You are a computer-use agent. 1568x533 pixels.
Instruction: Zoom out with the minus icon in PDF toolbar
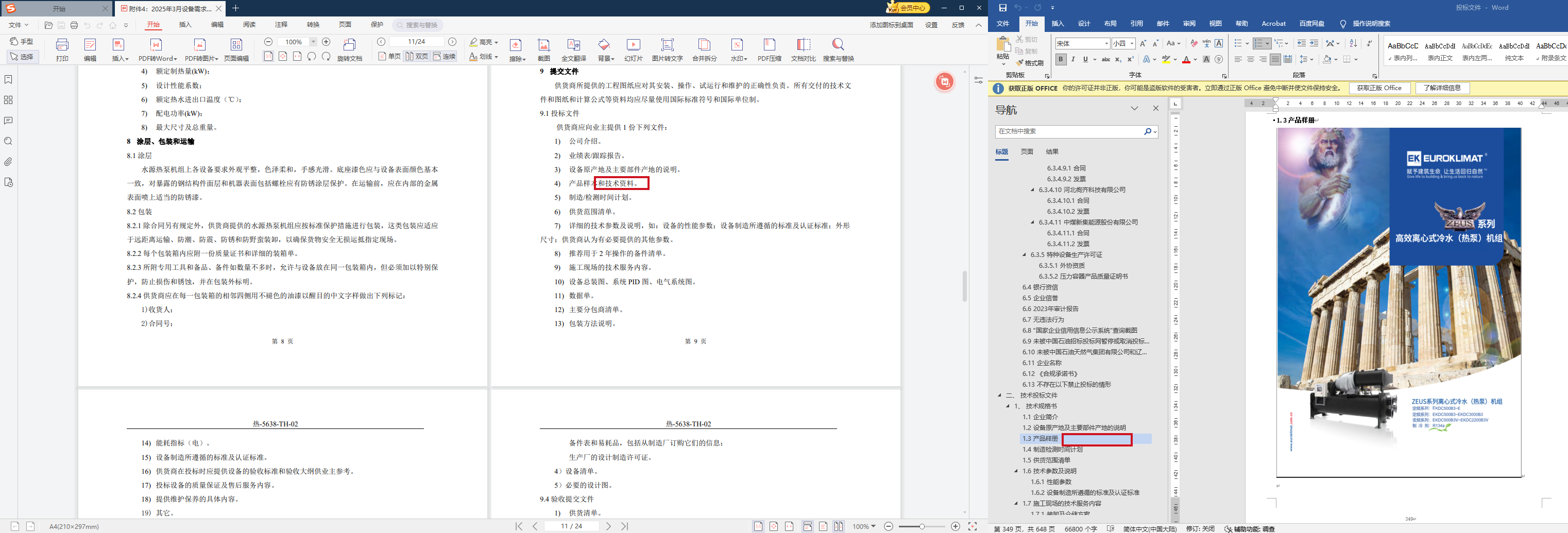(x=268, y=42)
